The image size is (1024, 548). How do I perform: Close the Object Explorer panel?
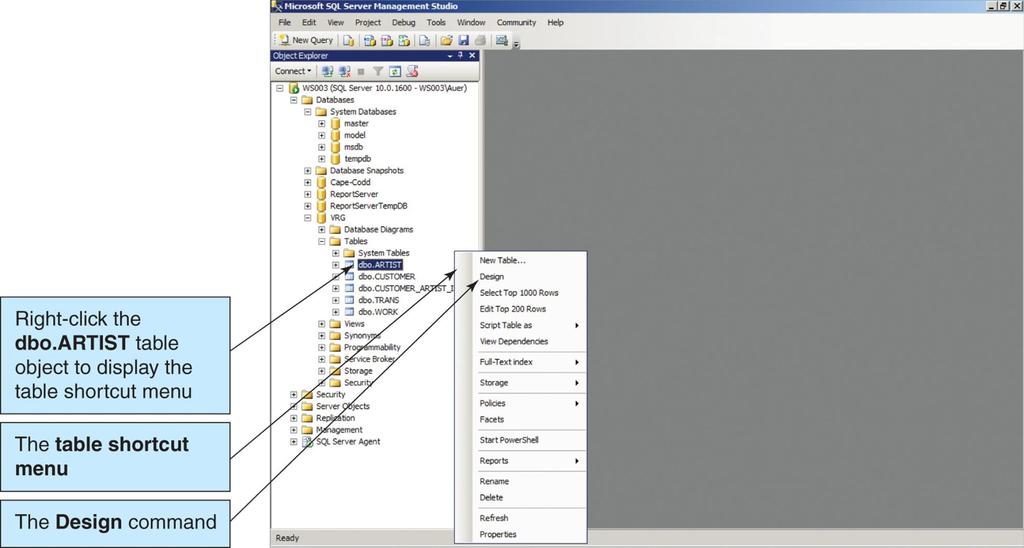pyautogui.click(x=472, y=56)
